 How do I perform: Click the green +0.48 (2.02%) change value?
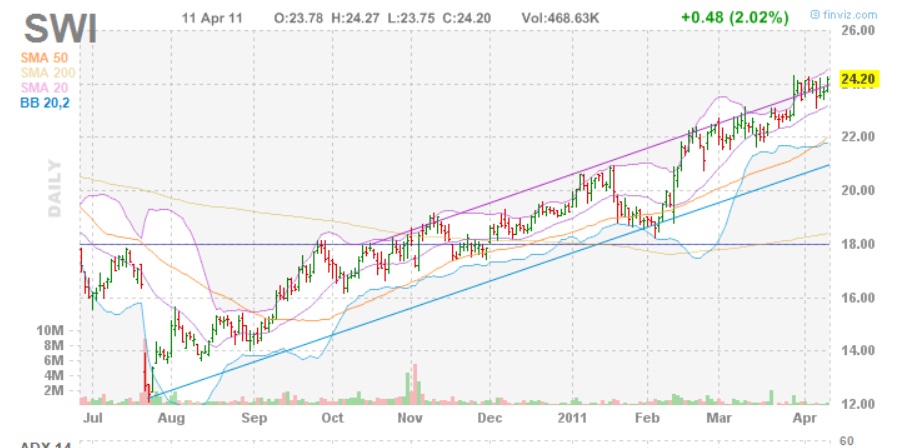point(734,18)
